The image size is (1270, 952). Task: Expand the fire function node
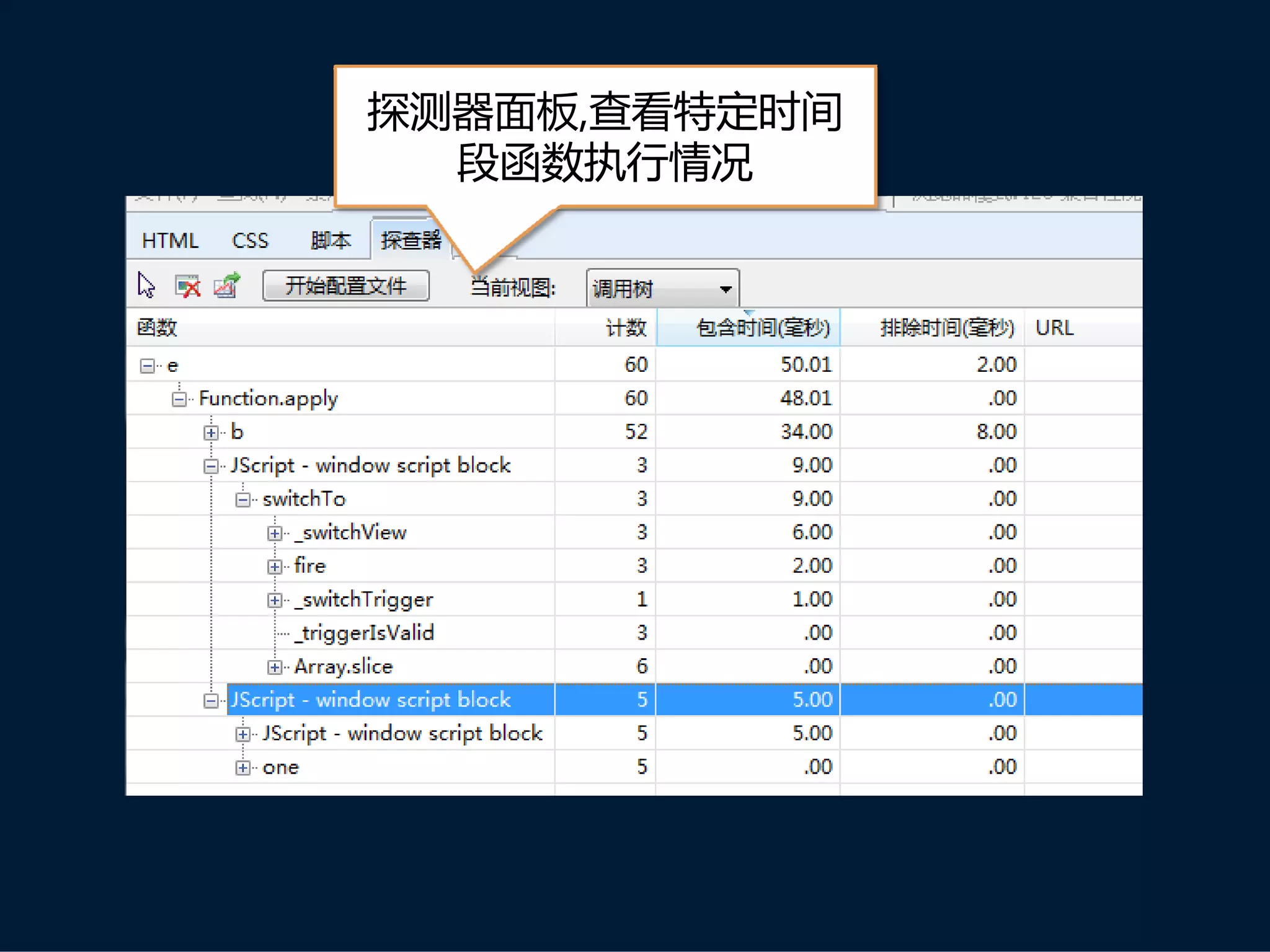click(275, 566)
